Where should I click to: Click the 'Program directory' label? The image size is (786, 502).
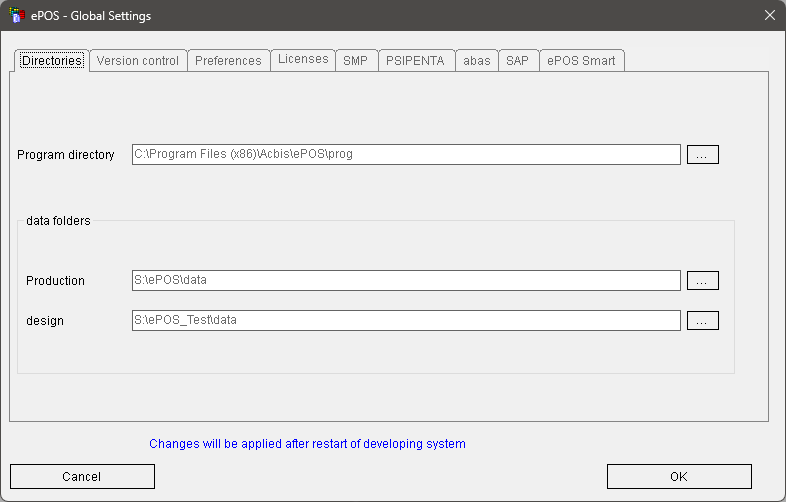pyautogui.click(x=66, y=154)
